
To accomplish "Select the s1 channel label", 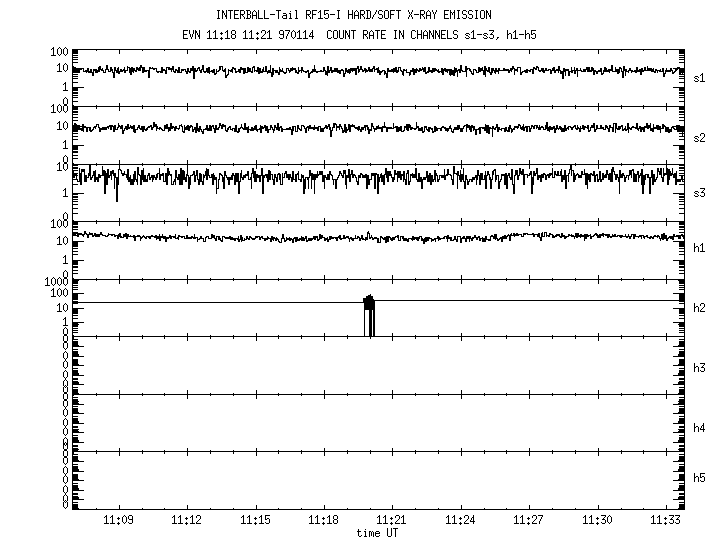I will 699,77.
